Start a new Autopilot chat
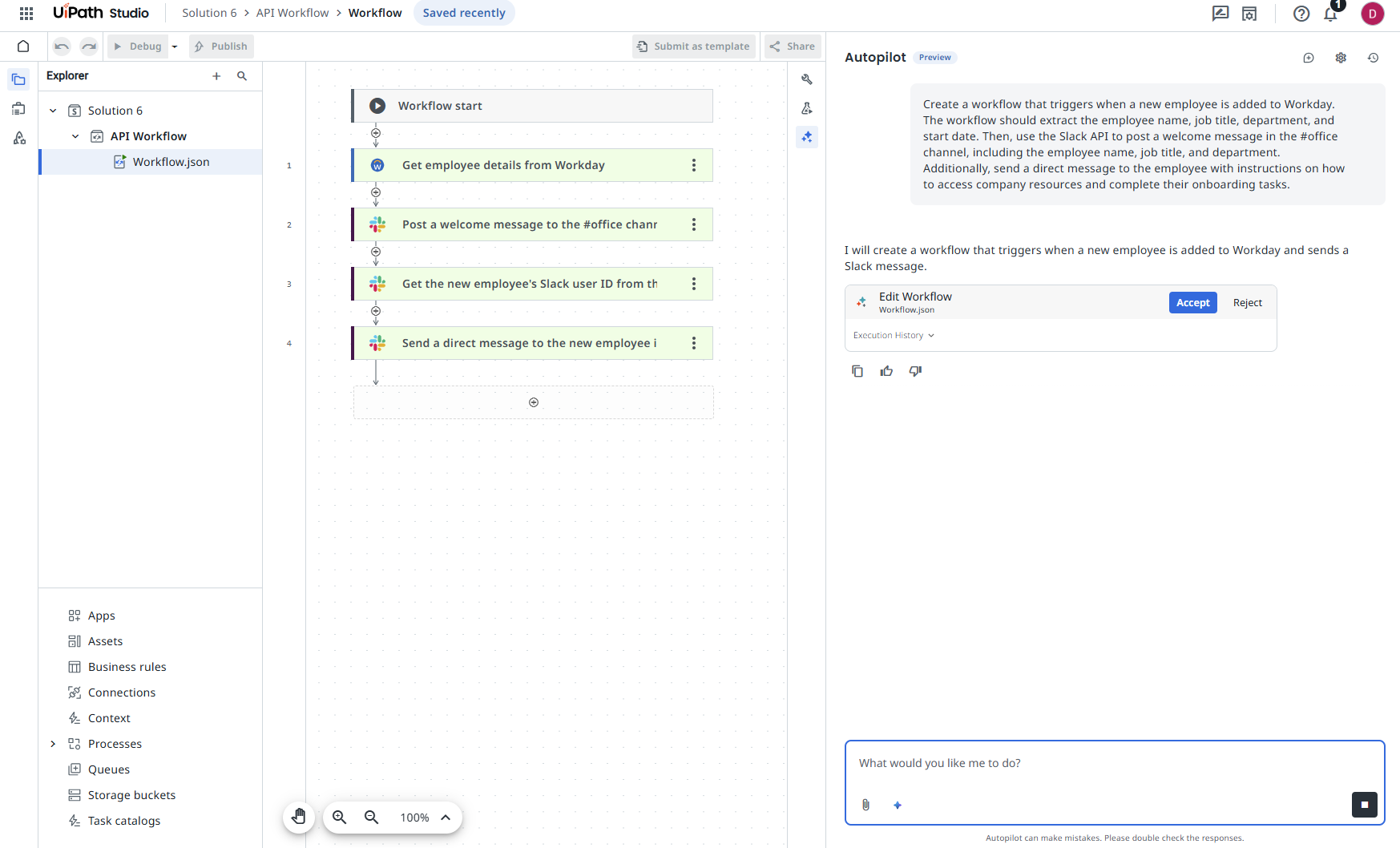The width and height of the screenshot is (1400, 848). click(x=1309, y=58)
